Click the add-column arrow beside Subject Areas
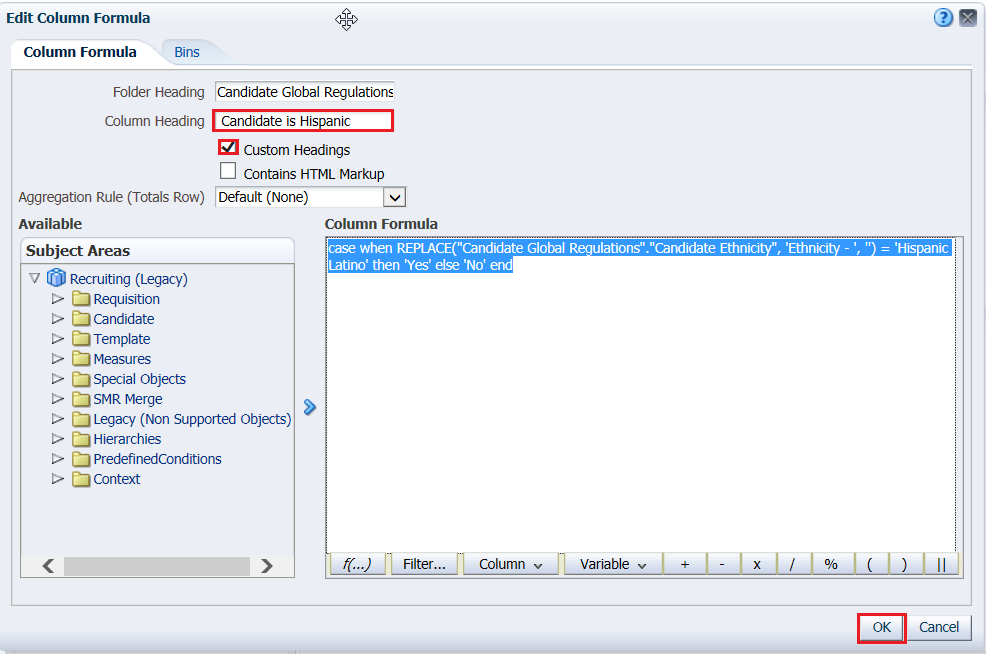 click(309, 407)
